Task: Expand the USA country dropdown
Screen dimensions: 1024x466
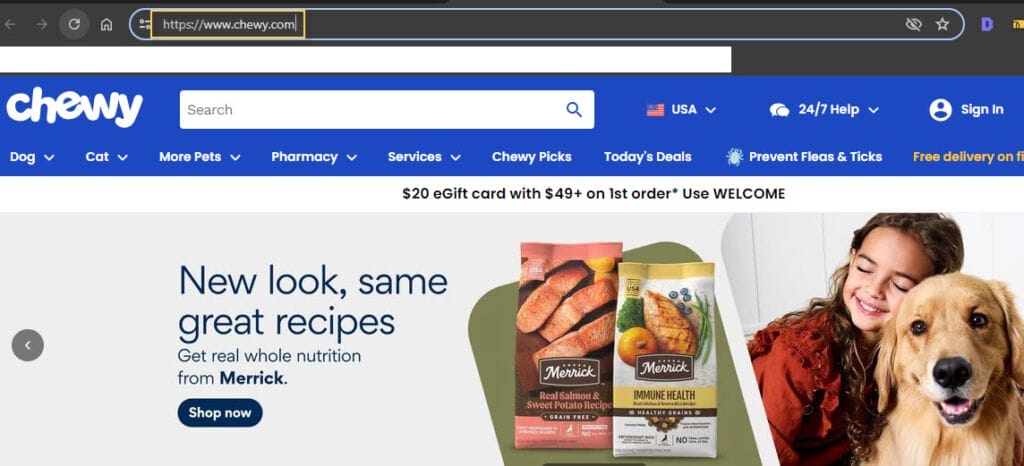Action: coord(681,110)
